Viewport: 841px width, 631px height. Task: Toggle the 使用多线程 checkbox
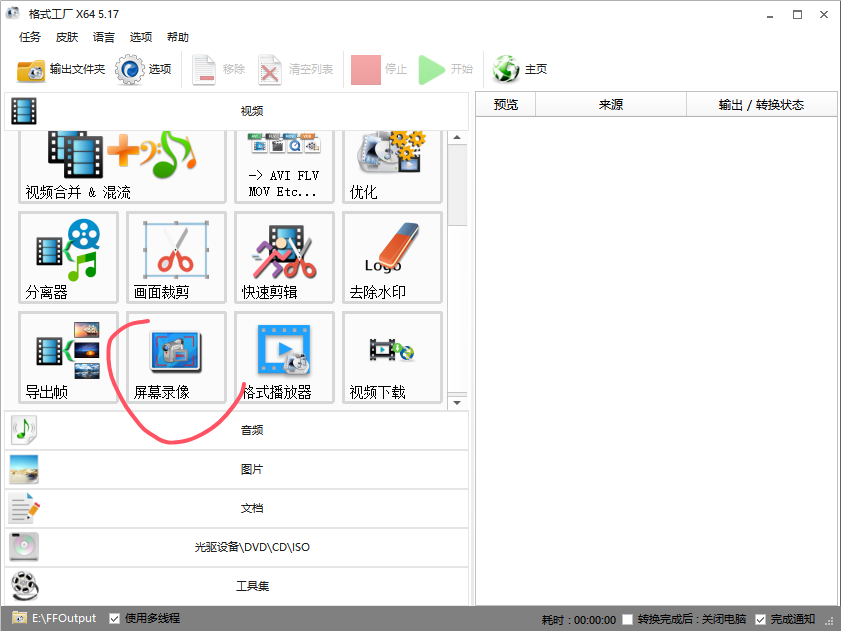click(x=115, y=618)
